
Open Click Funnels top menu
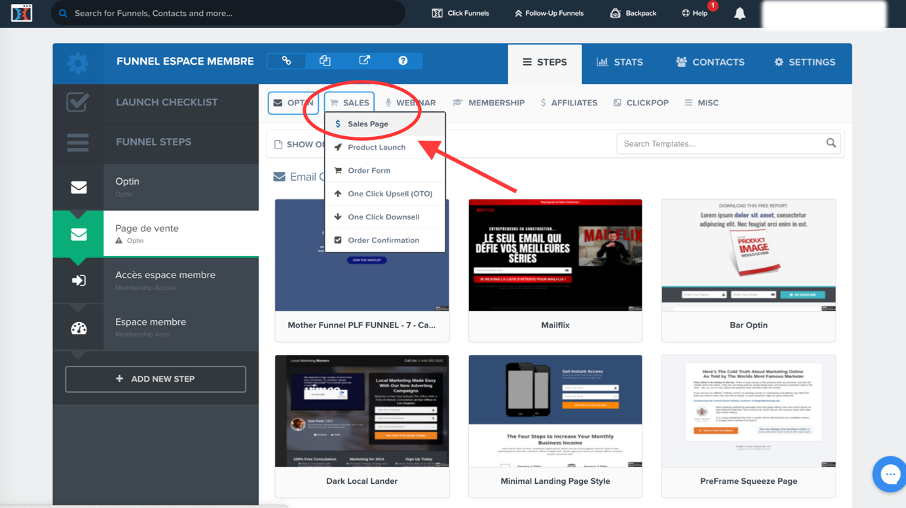[461, 13]
